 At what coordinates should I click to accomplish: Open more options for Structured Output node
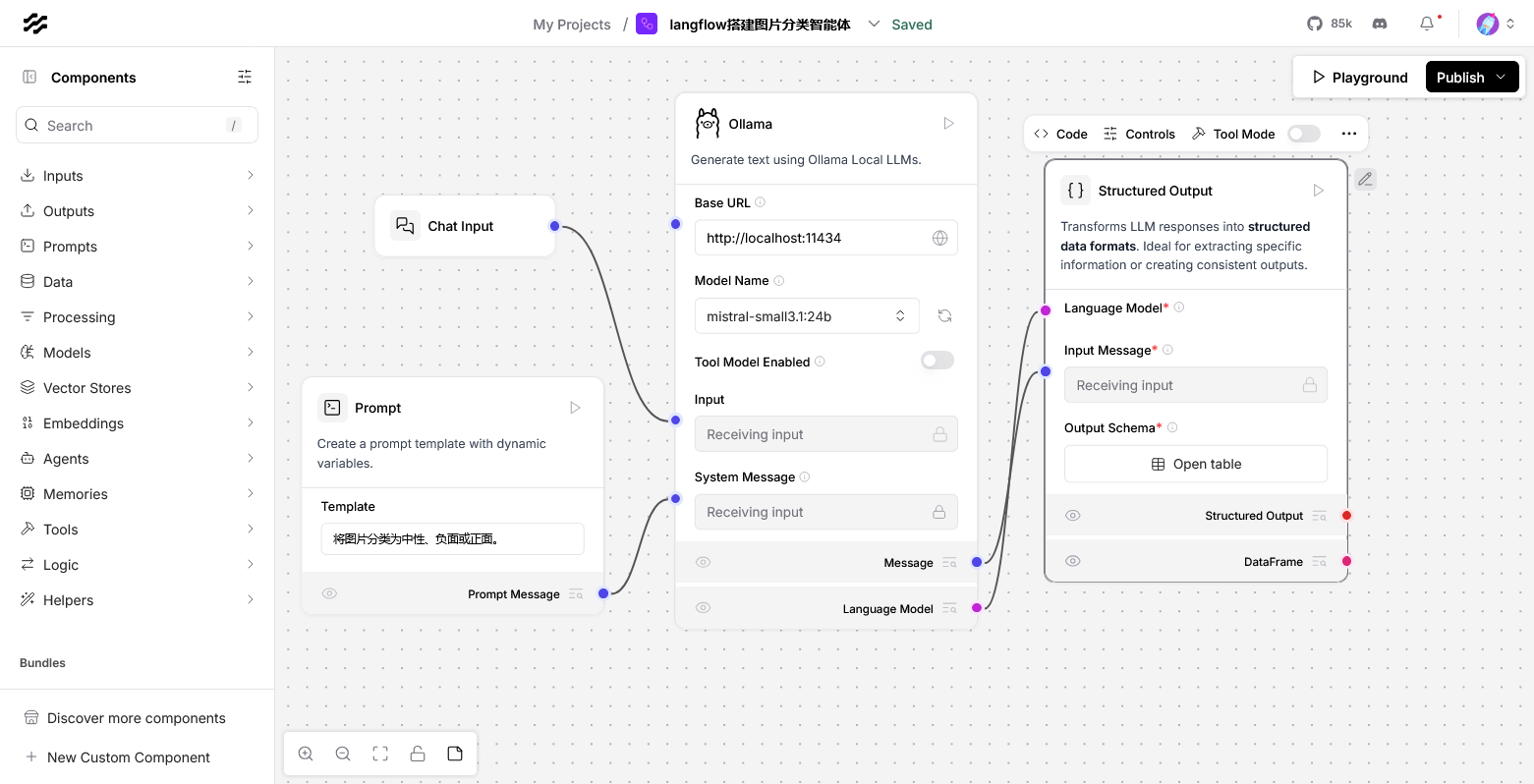click(1348, 134)
